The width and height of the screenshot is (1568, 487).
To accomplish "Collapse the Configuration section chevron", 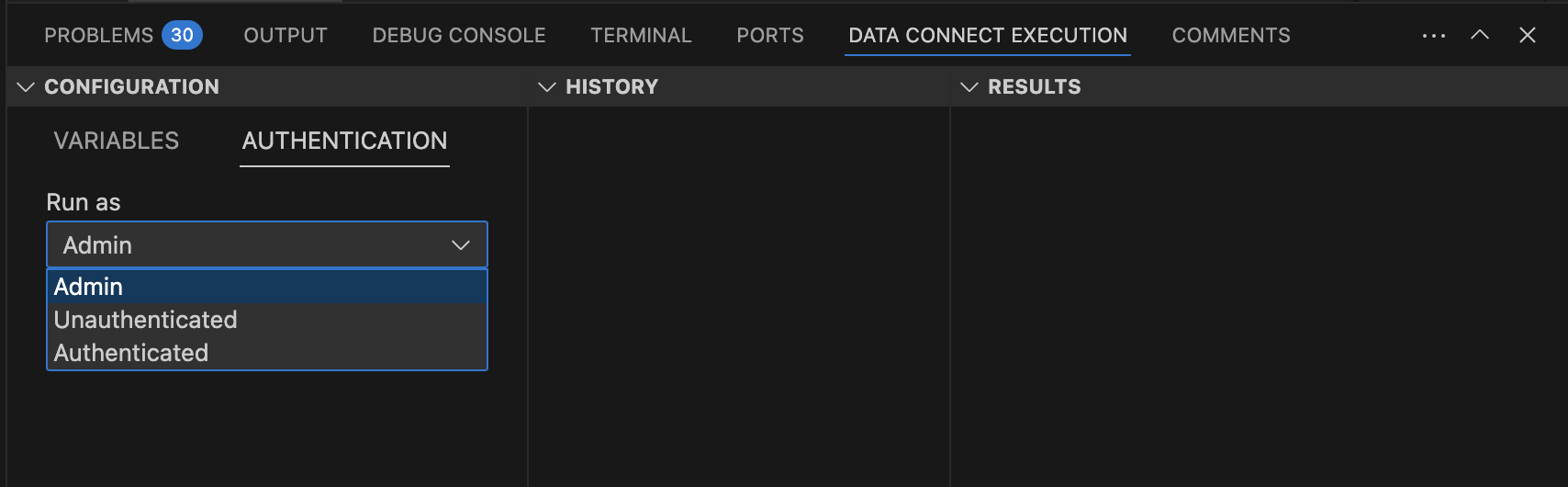I will (x=26, y=86).
